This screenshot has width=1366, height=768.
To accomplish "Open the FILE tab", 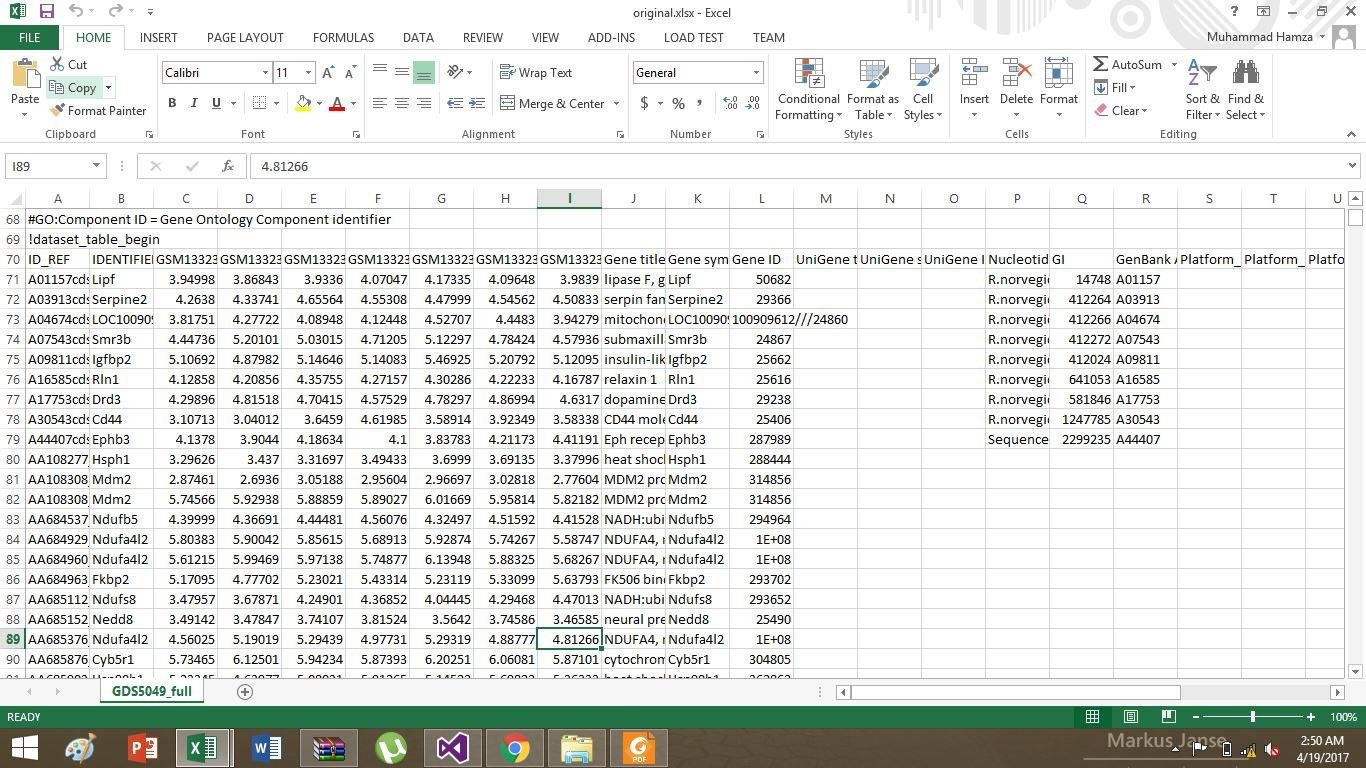I will (x=30, y=37).
